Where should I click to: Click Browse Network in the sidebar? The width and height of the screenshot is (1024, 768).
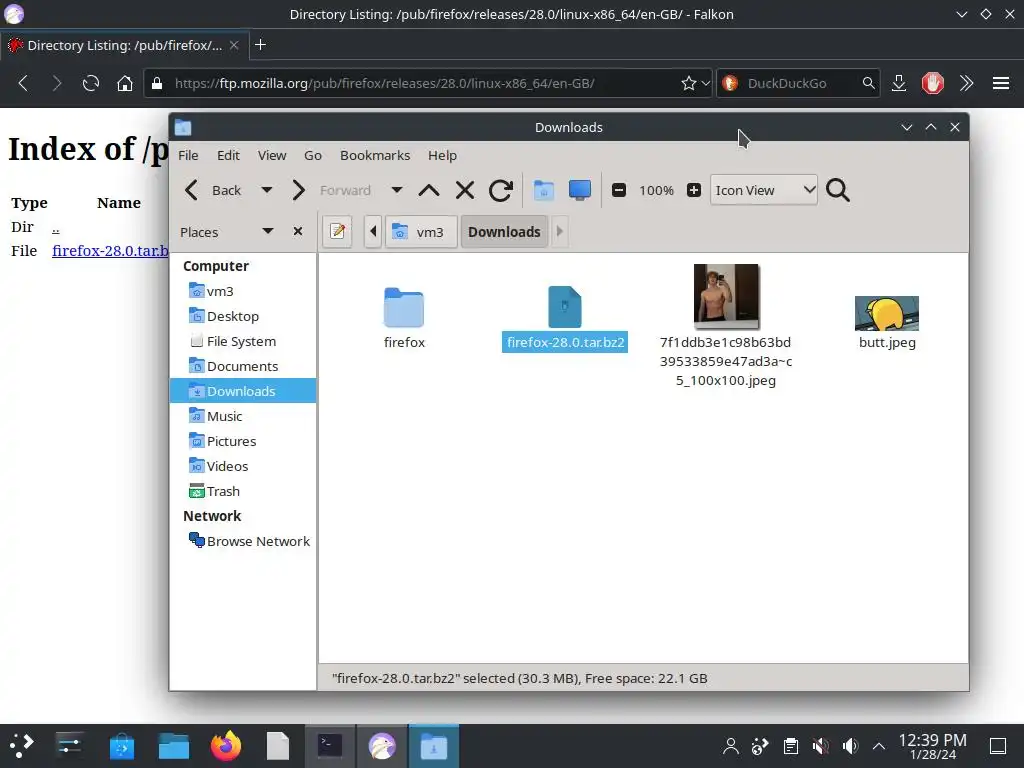243,541
